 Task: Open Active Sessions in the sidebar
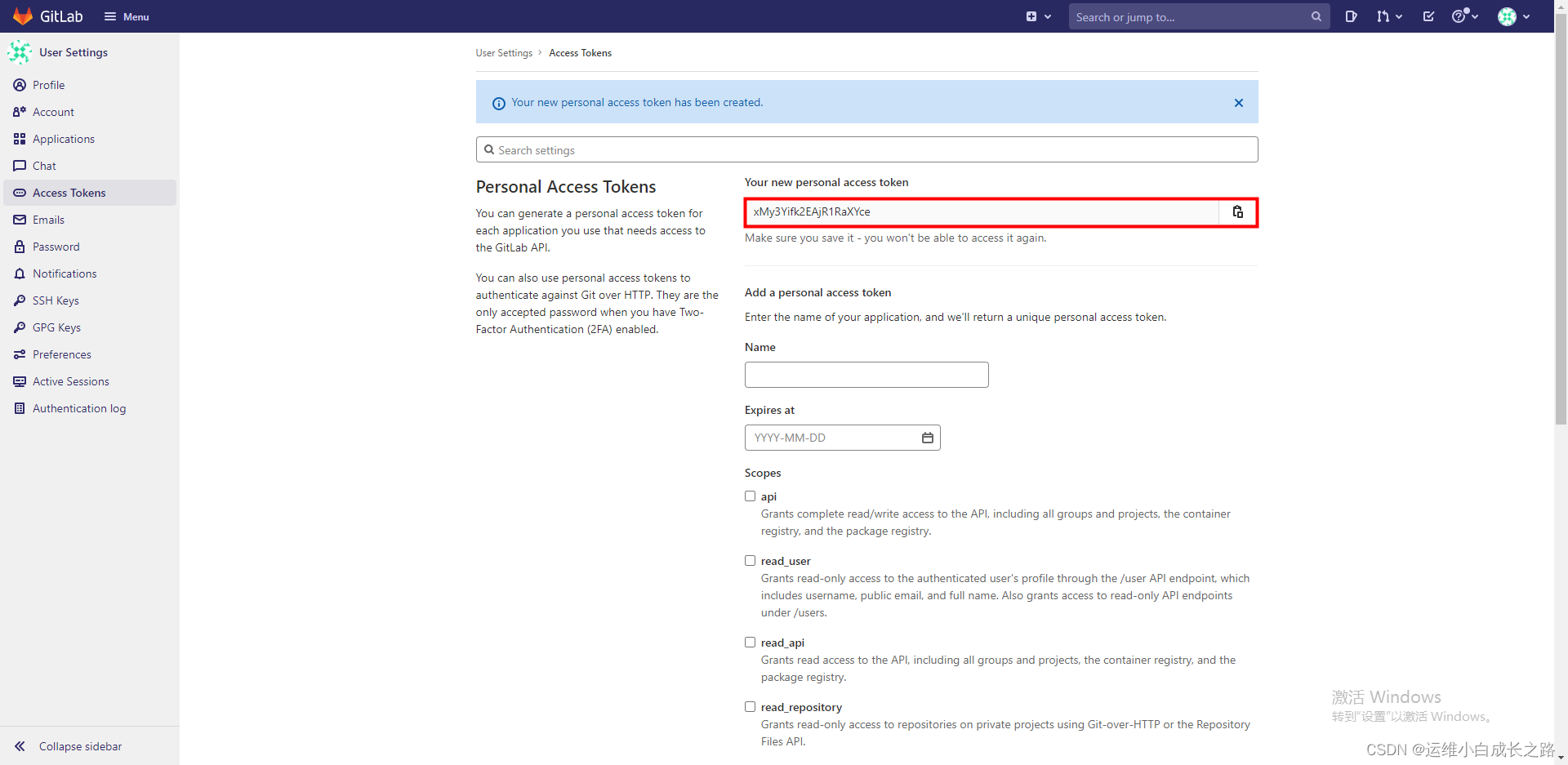tap(90, 381)
